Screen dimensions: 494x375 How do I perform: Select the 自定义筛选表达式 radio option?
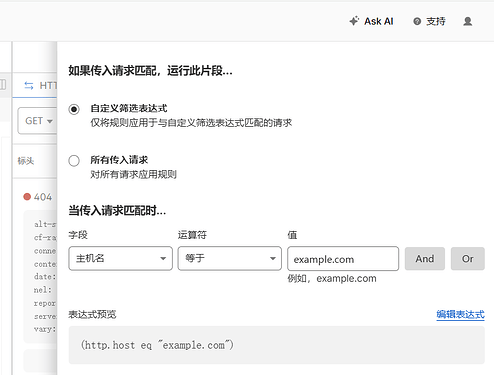(x=74, y=109)
